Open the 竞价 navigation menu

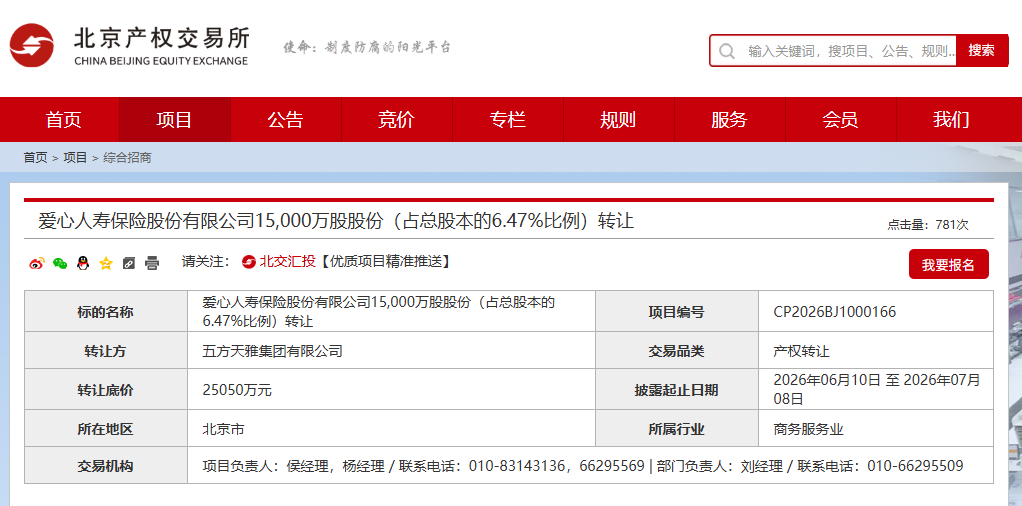click(396, 119)
